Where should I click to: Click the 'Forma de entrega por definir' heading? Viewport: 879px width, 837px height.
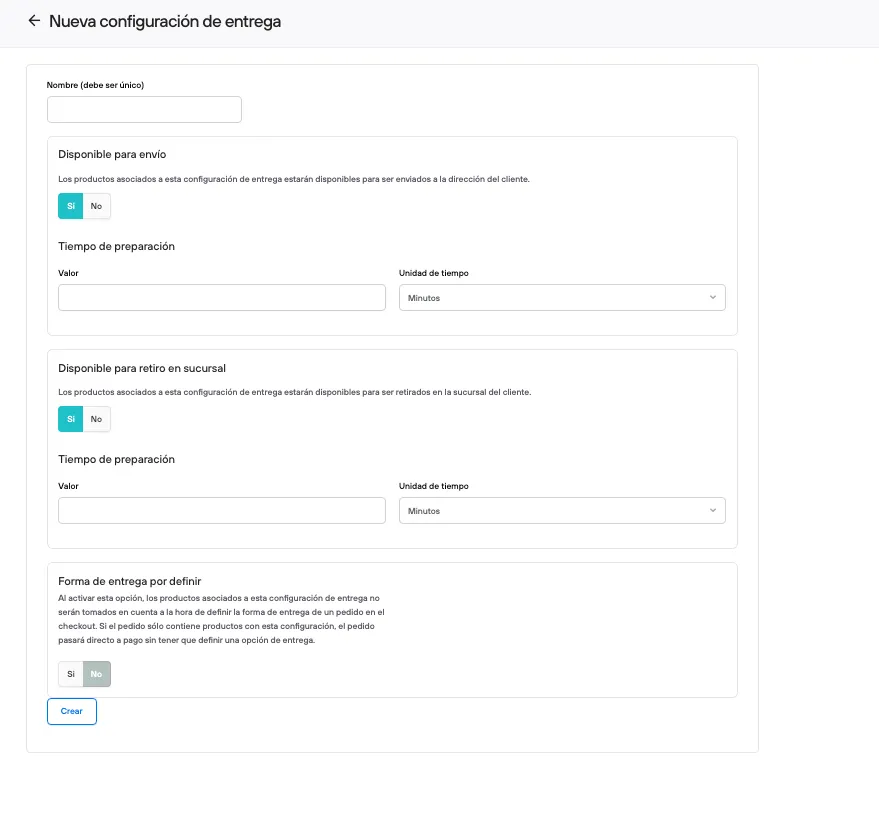point(129,581)
